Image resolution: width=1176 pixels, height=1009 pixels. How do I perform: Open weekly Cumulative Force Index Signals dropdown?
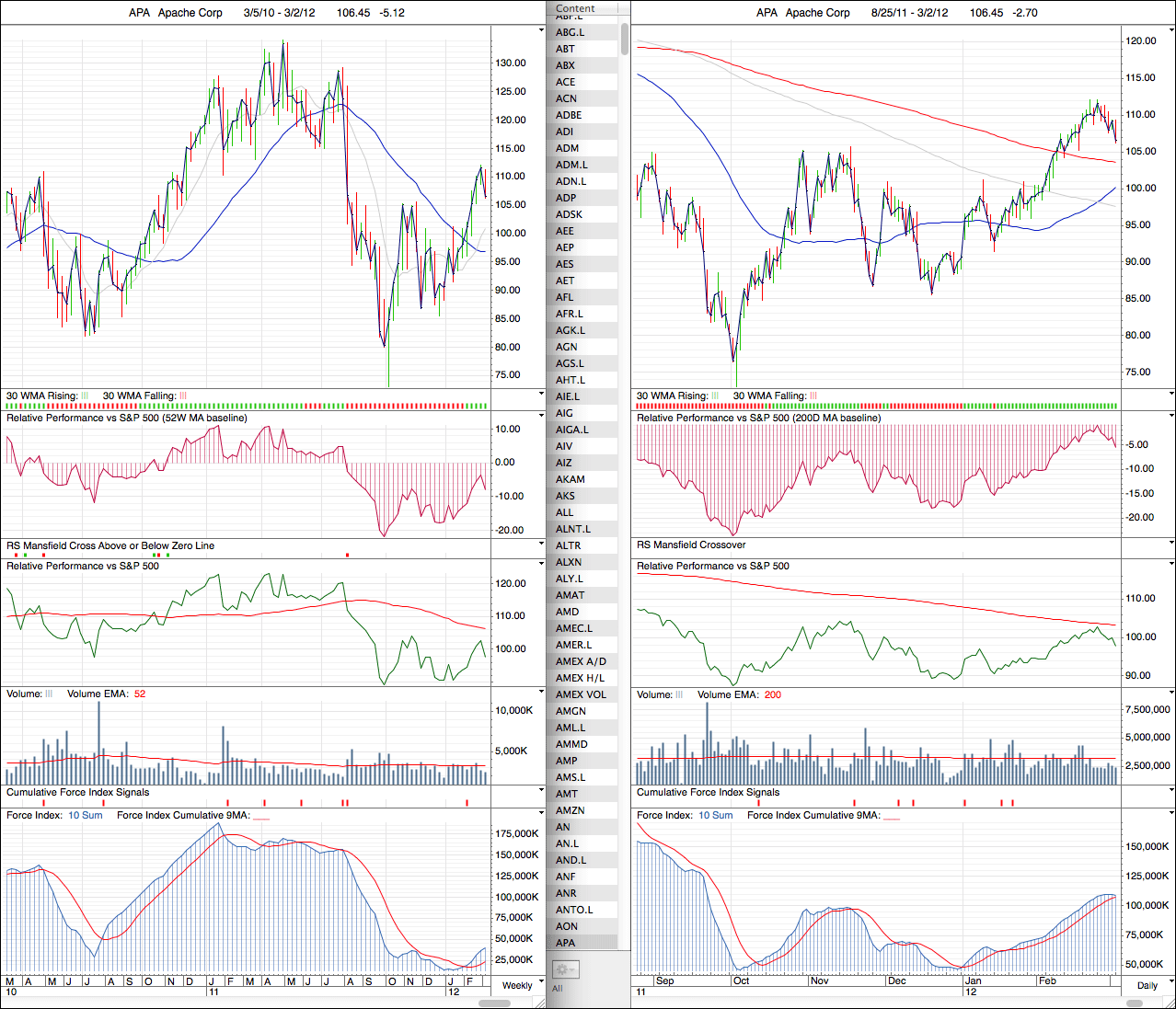click(x=541, y=790)
